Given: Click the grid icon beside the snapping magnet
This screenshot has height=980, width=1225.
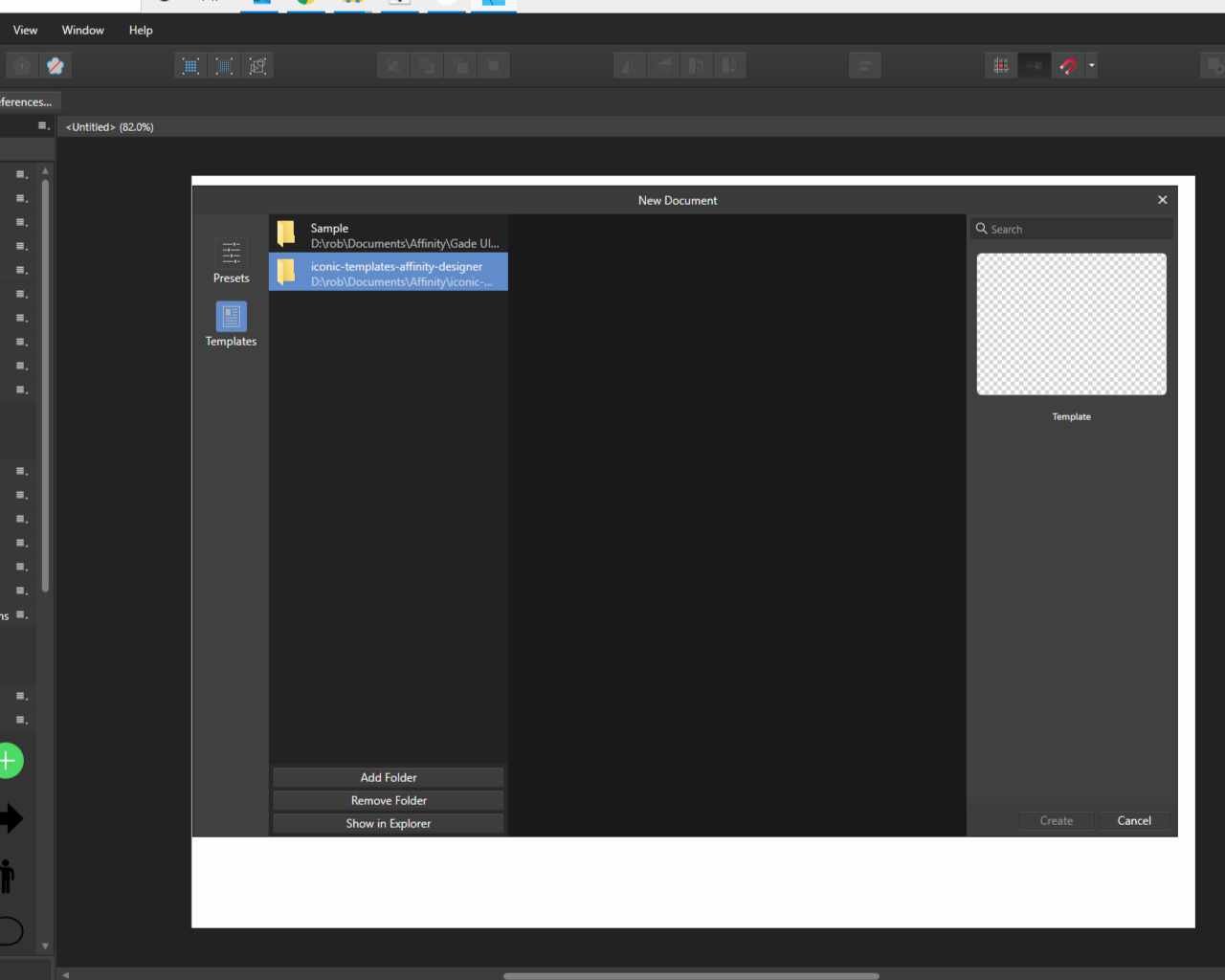Looking at the screenshot, I should coord(1001,66).
